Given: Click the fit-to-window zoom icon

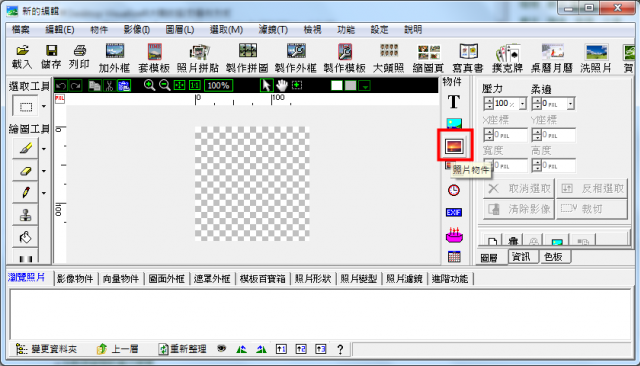Looking at the screenshot, I should [180, 85].
